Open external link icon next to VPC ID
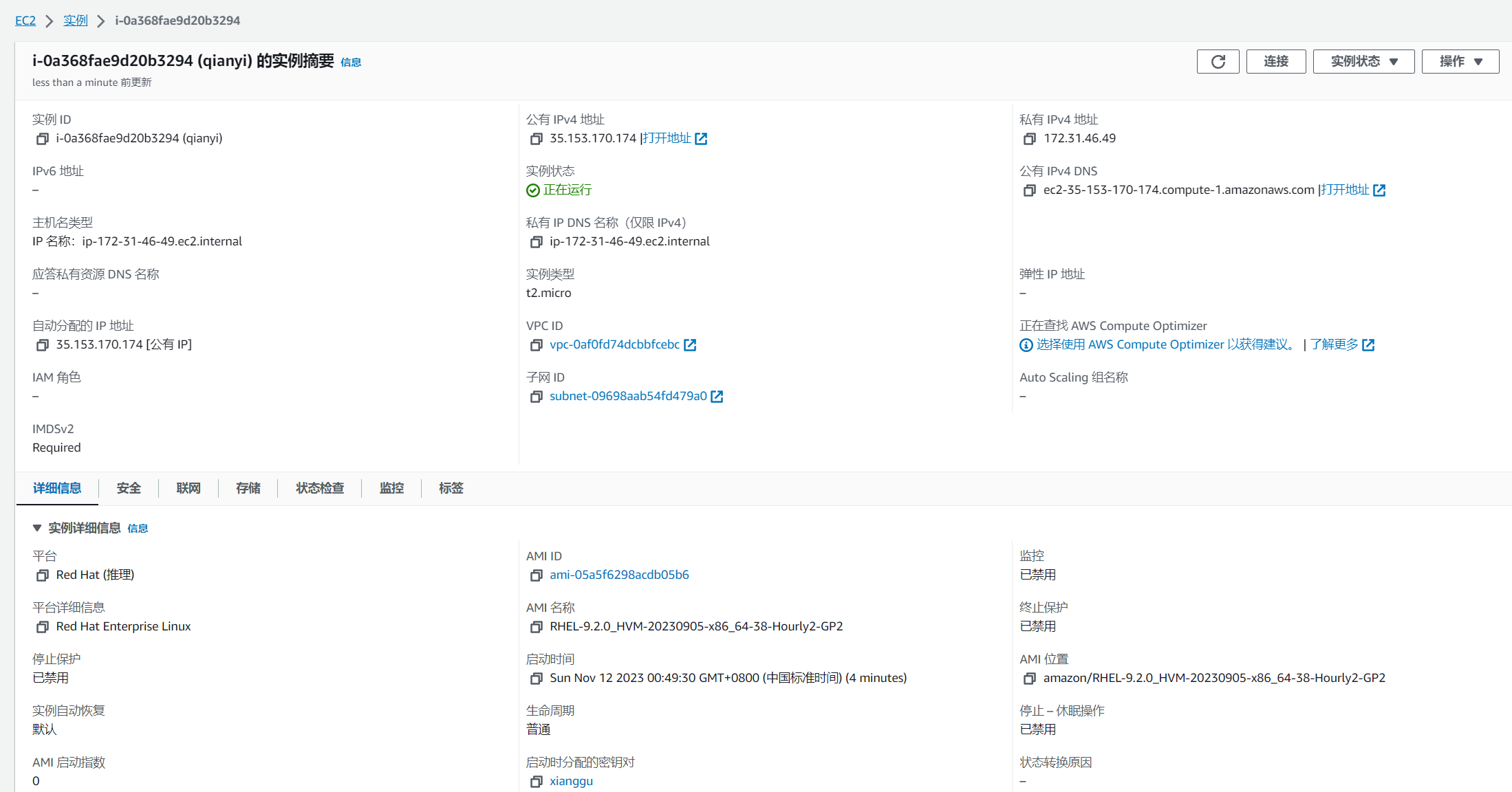Screen dimensions: 1512x792 [x=690, y=345]
